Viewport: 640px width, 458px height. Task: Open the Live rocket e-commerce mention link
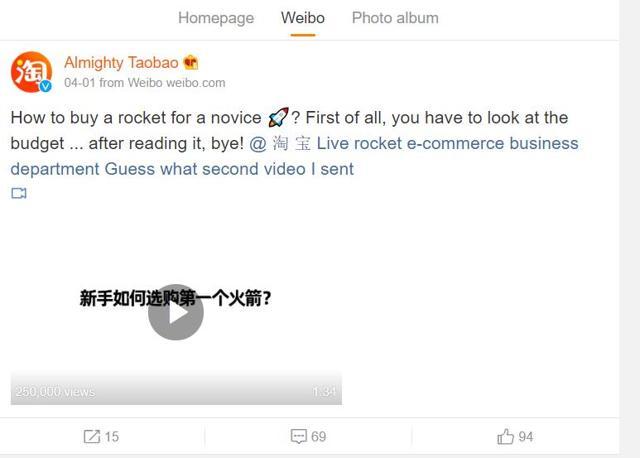coord(414,143)
